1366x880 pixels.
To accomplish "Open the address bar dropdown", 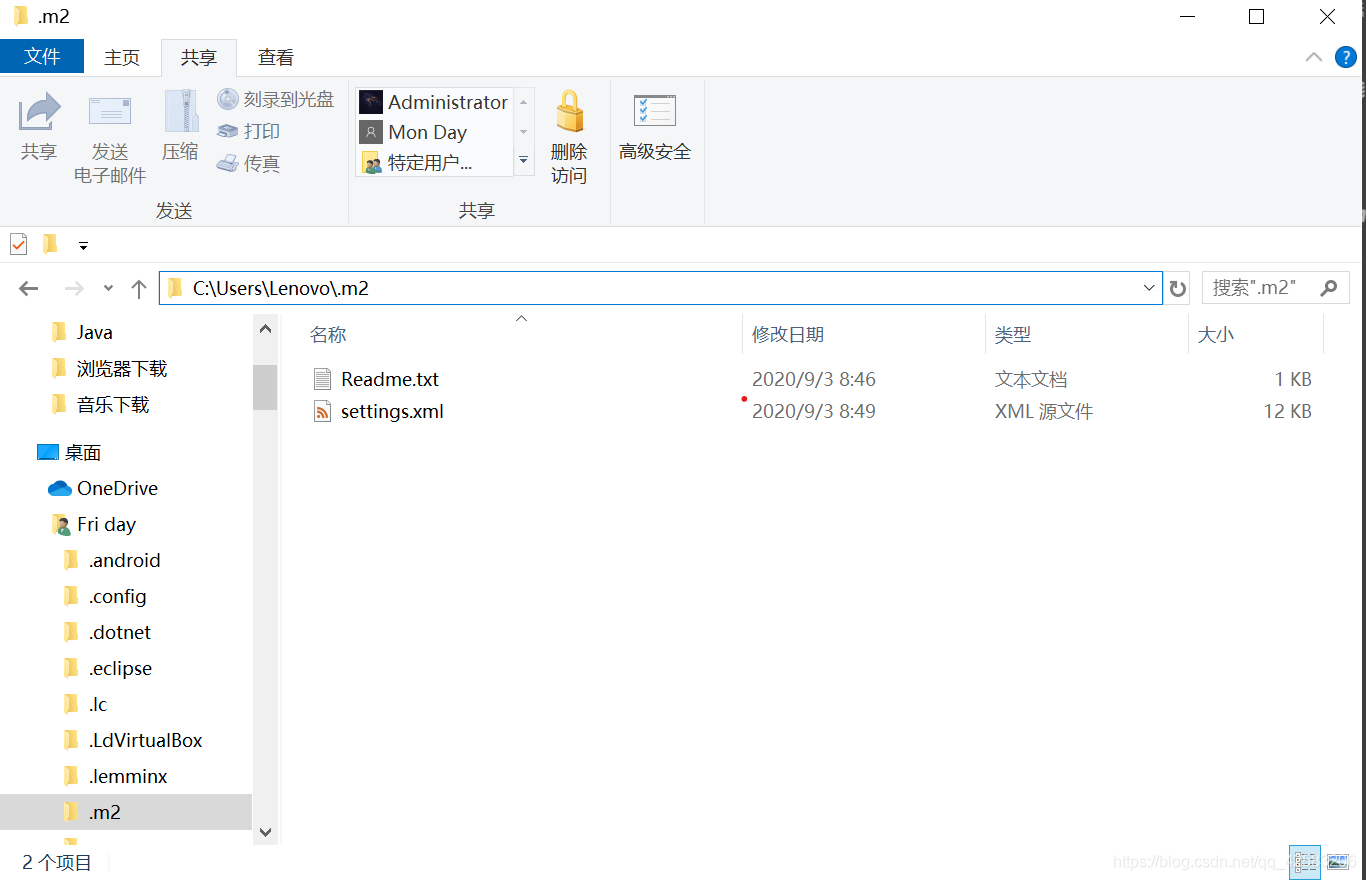I will coord(1149,288).
